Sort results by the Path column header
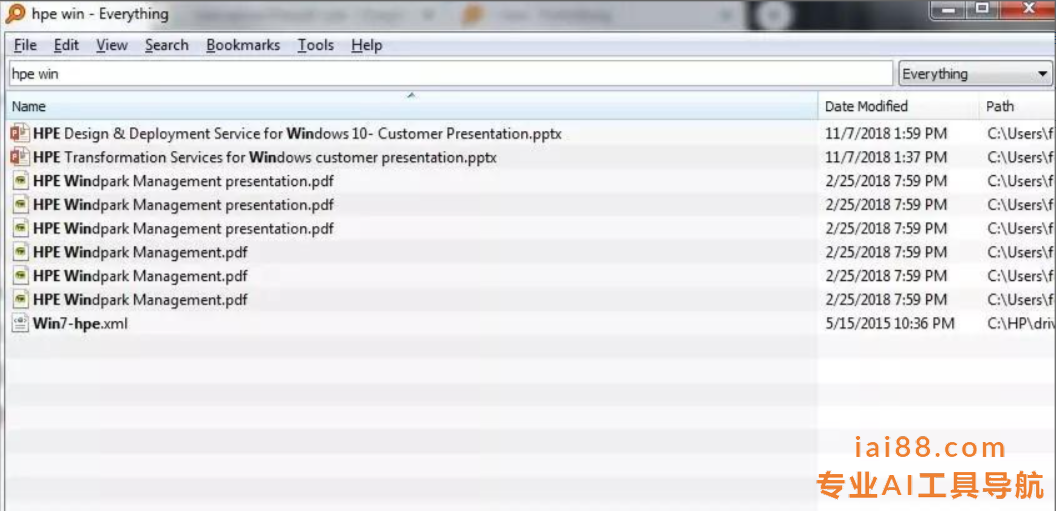 pos(1017,106)
